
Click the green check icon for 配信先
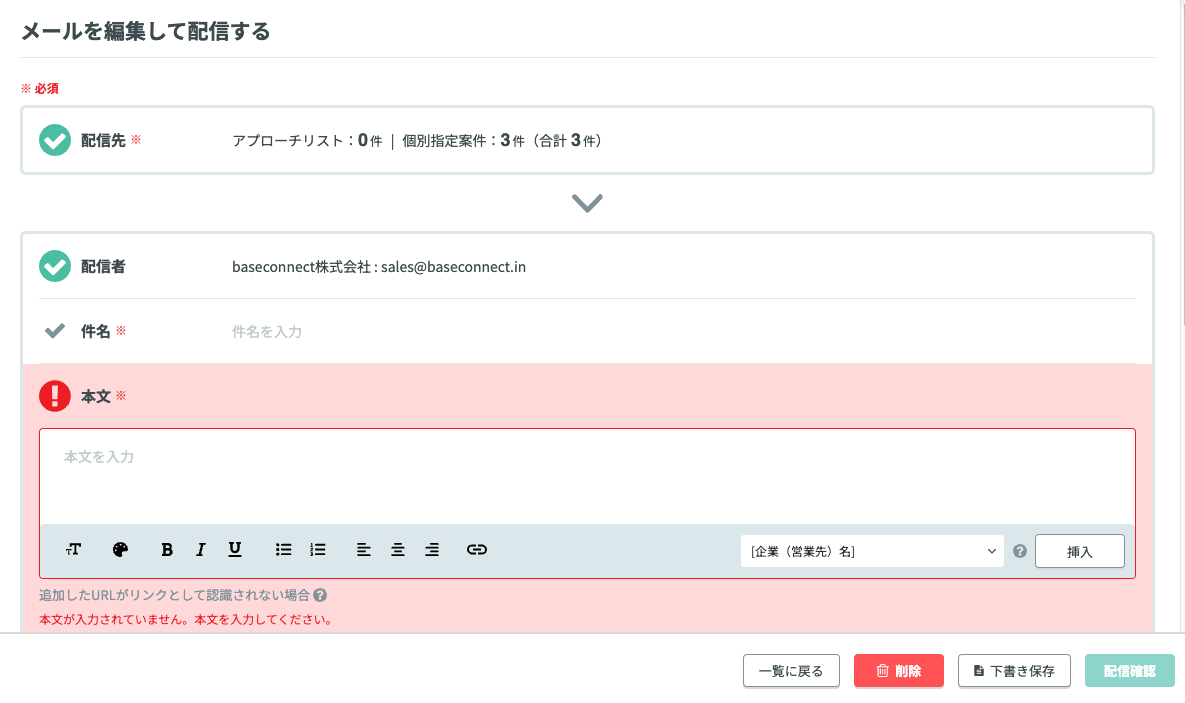click(x=54, y=140)
